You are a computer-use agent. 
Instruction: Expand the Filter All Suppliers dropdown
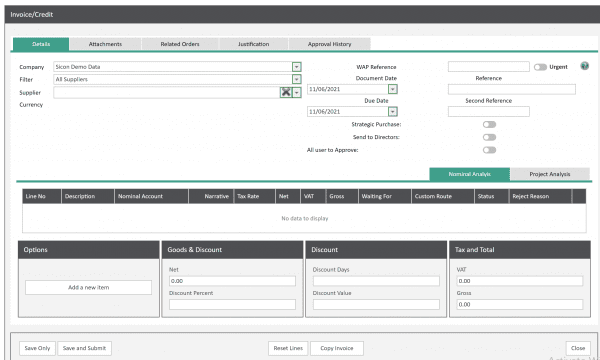(x=297, y=79)
